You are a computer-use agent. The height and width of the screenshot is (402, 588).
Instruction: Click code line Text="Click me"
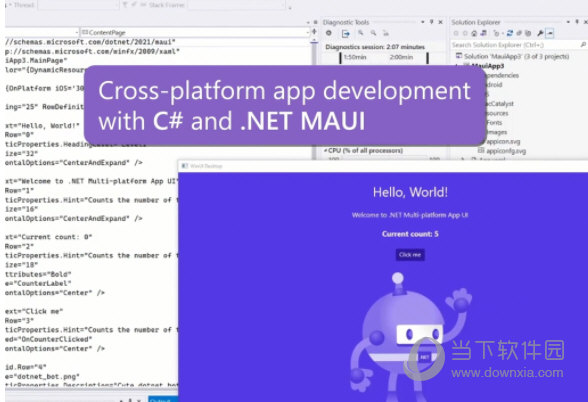click(34, 311)
